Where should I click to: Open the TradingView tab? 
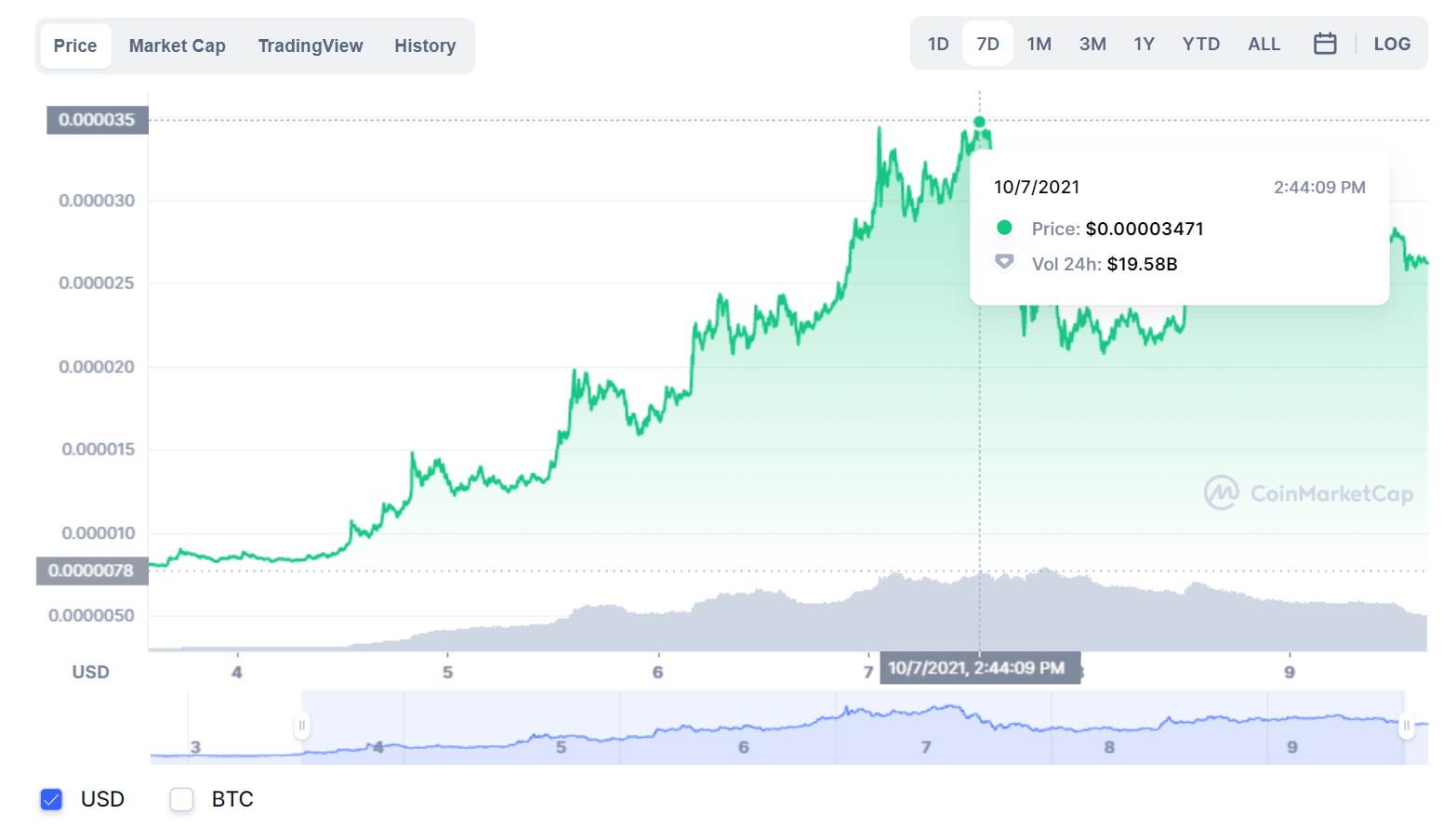(x=311, y=45)
